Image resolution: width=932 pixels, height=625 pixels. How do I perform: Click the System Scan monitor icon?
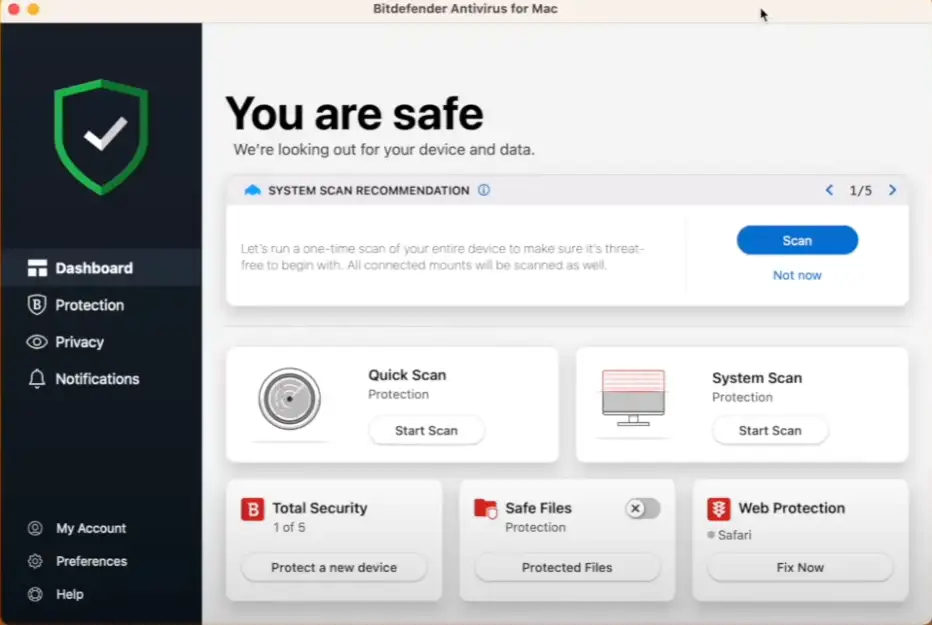633,396
